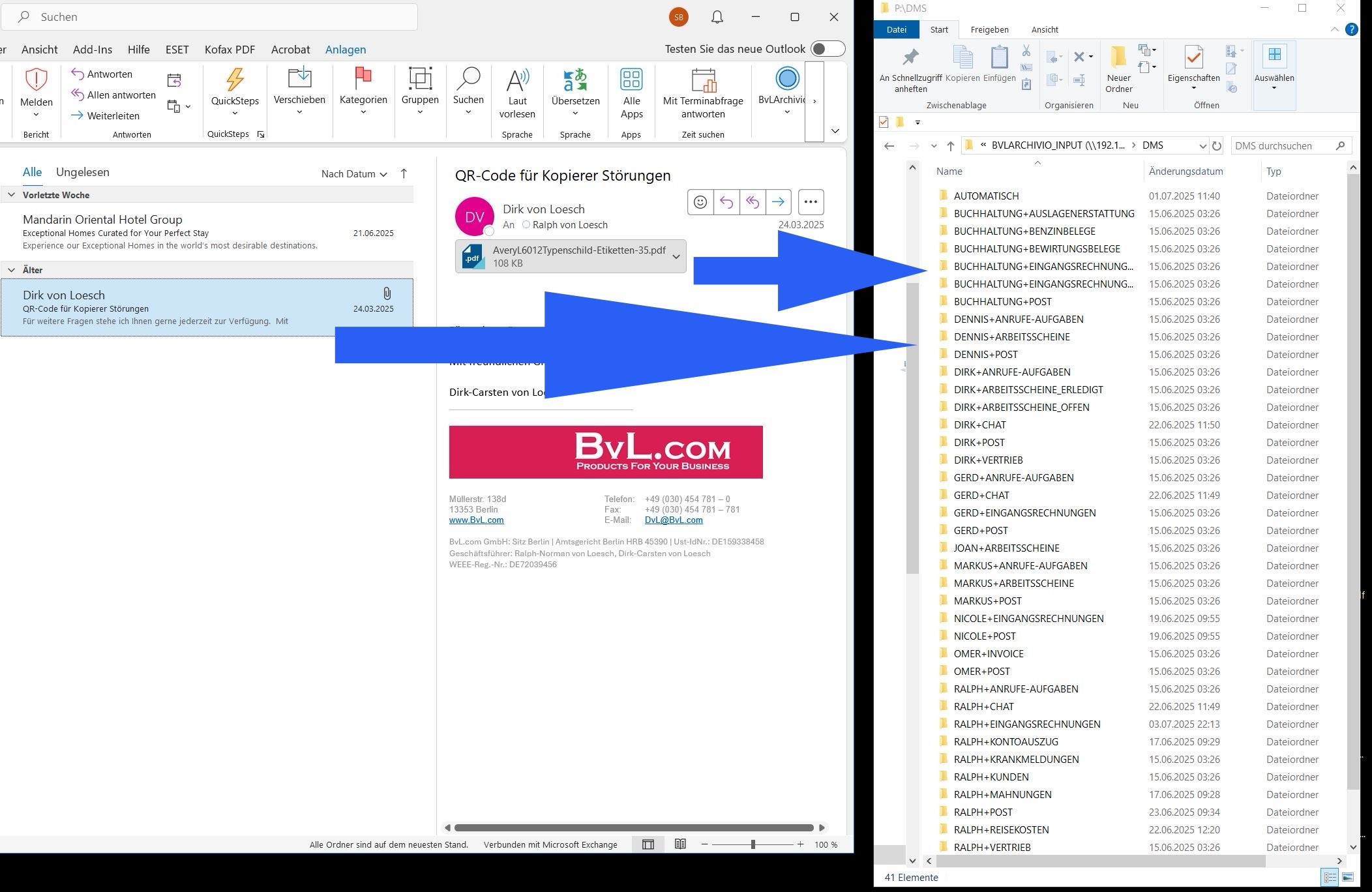
Task: Open the Freigeben tab in Explorer
Action: point(989,29)
